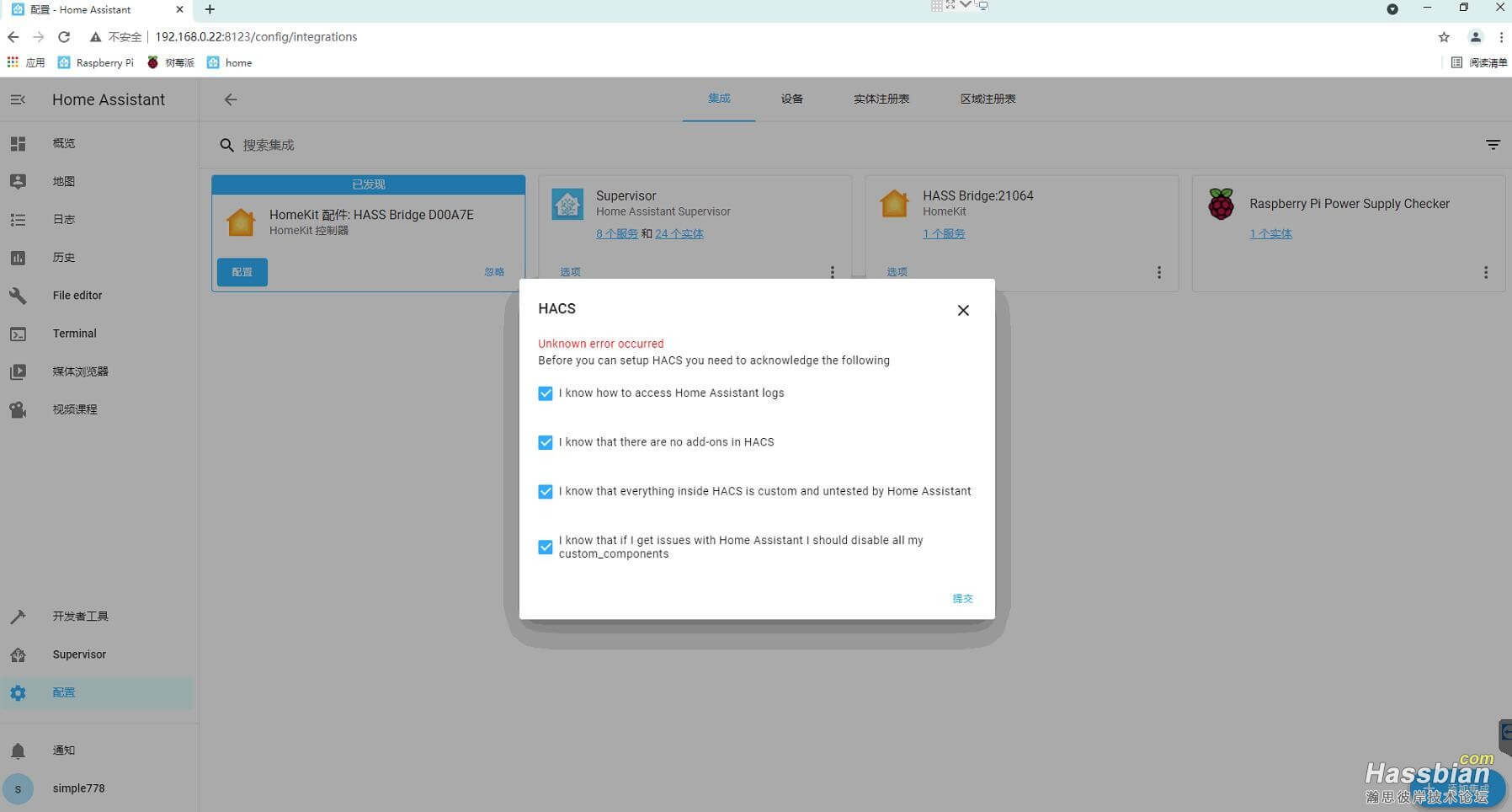Collapse the sidebar with the menu icon
Image resolution: width=1512 pixels, height=812 pixels.
tap(18, 99)
